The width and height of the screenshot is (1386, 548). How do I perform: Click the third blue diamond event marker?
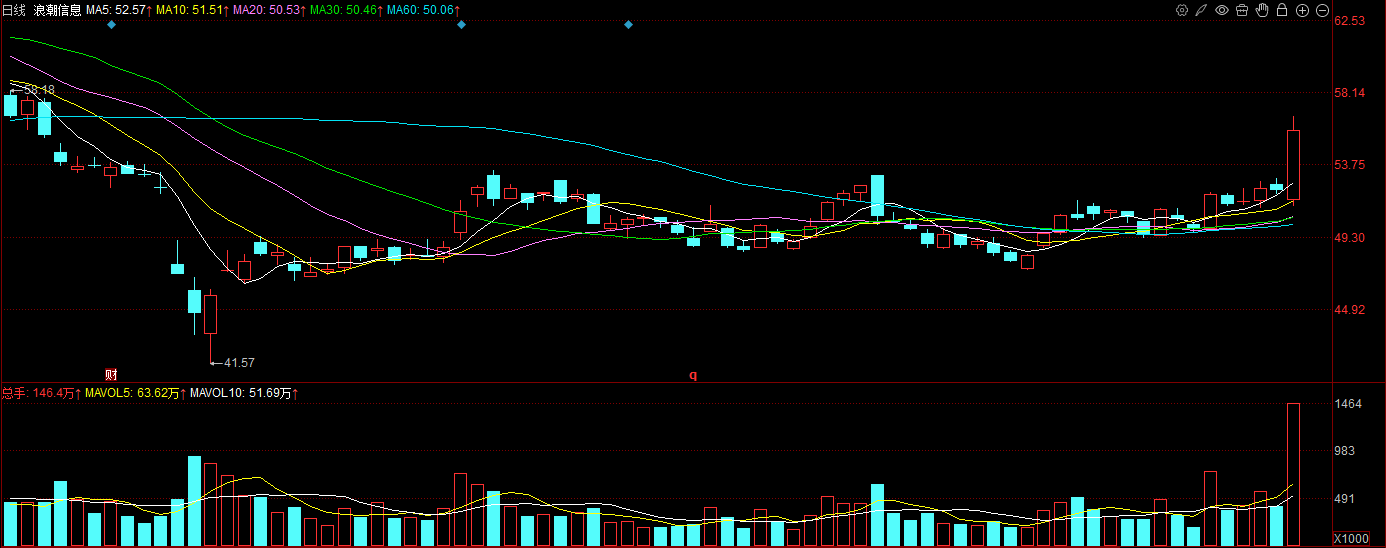[628, 24]
